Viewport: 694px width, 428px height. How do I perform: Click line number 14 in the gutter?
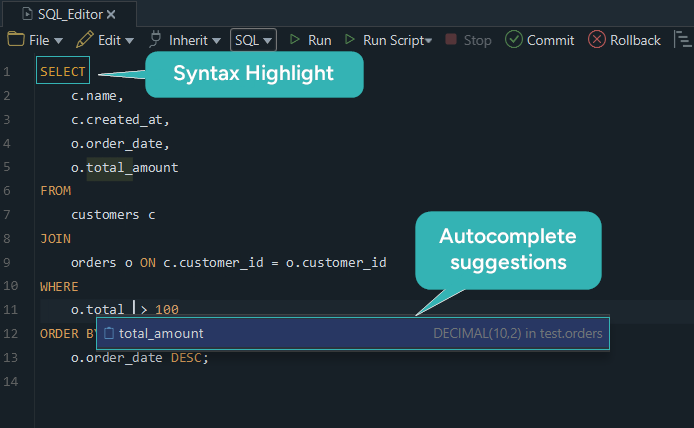point(11,382)
